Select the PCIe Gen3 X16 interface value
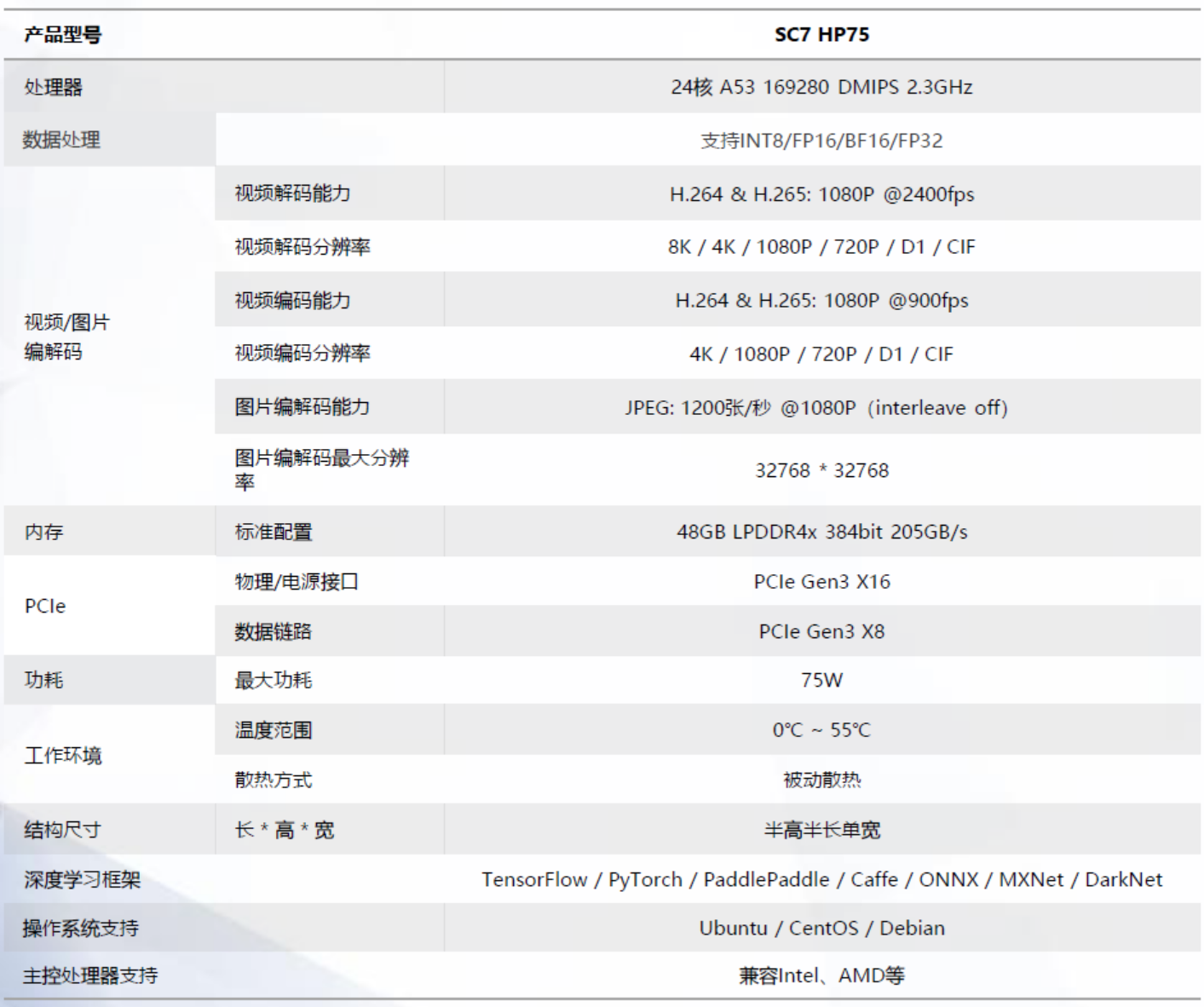This screenshot has height=1007, width=1204. coord(821,582)
